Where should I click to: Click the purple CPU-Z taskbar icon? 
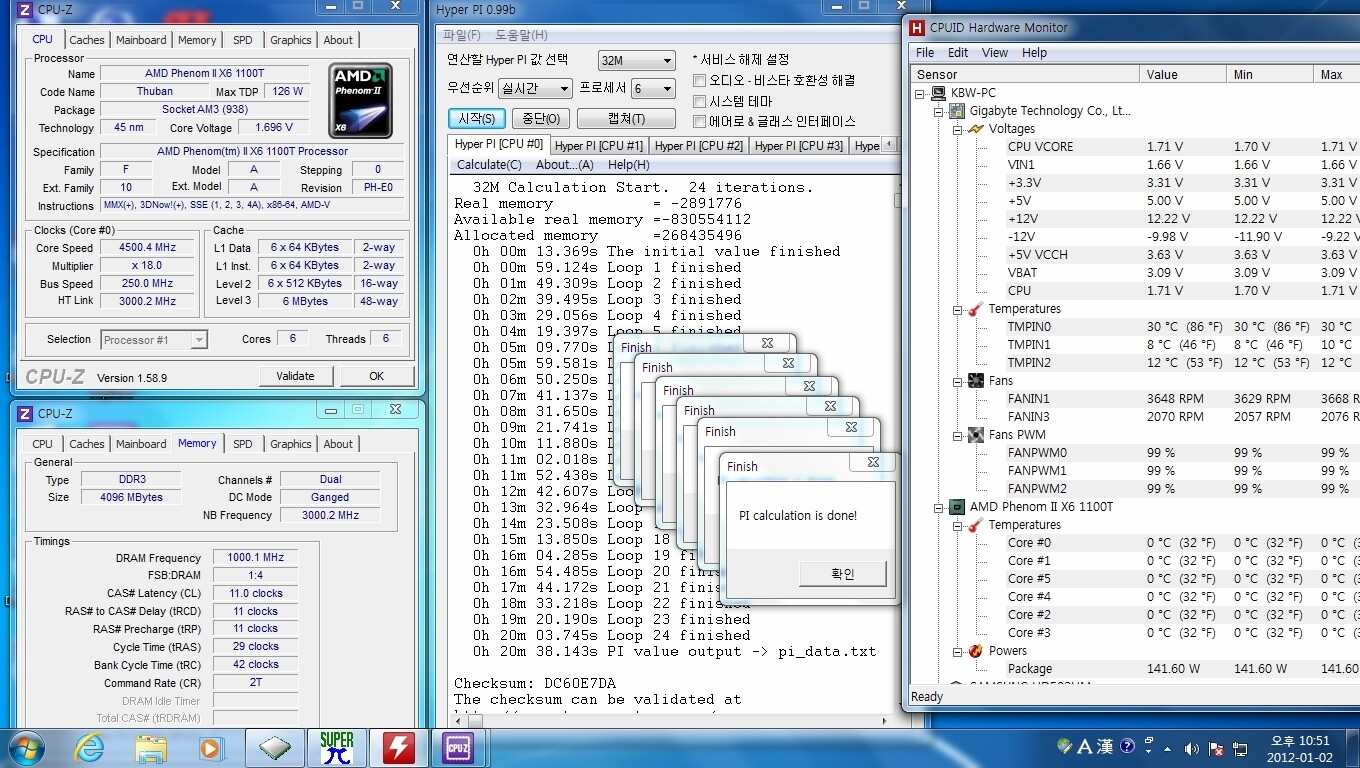click(x=458, y=747)
